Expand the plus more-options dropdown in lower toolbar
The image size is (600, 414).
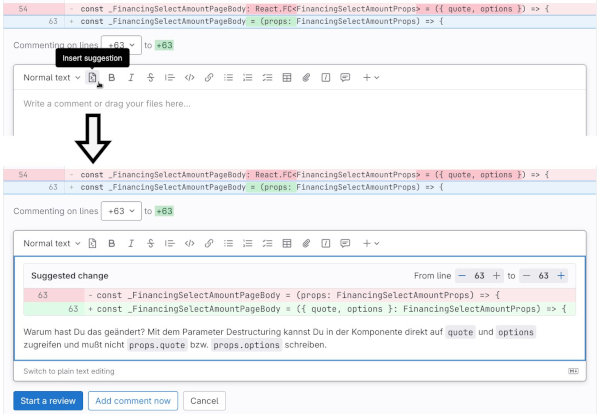[370, 243]
